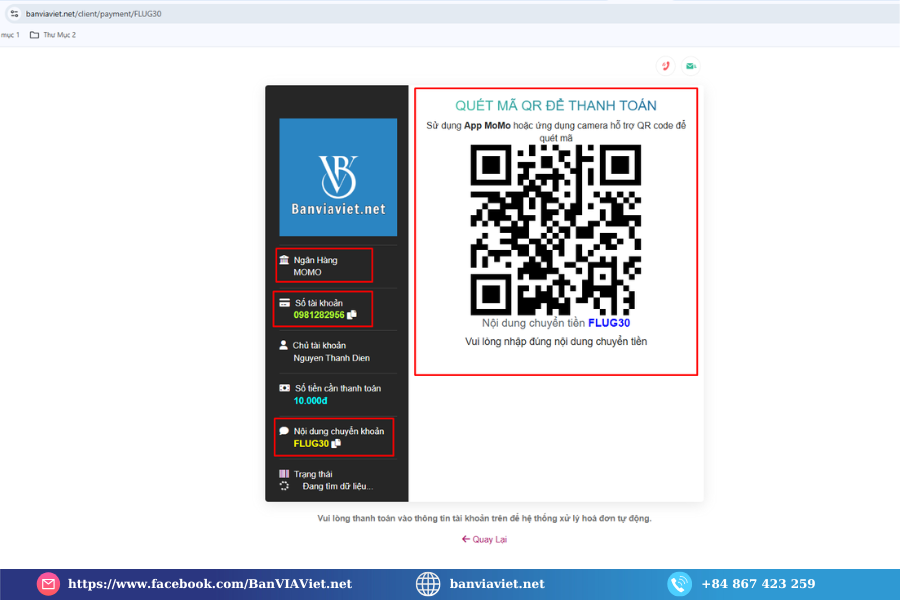
Task: Go back via the Quay Lại link
Action: 484,539
